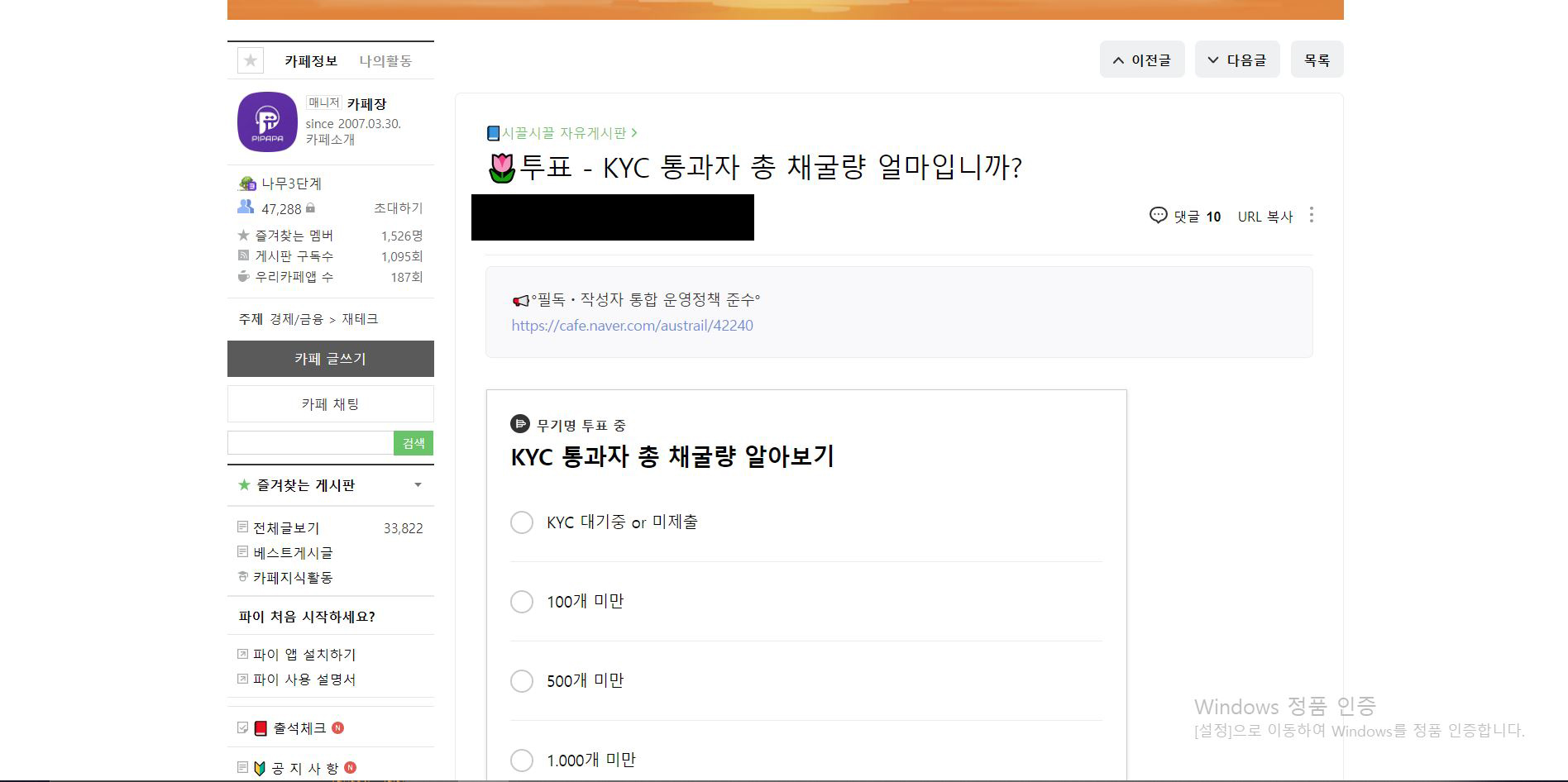The image size is (1568, 782).
Task: Click the feed icon beside 게시판 구독수
Action: (x=243, y=255)
